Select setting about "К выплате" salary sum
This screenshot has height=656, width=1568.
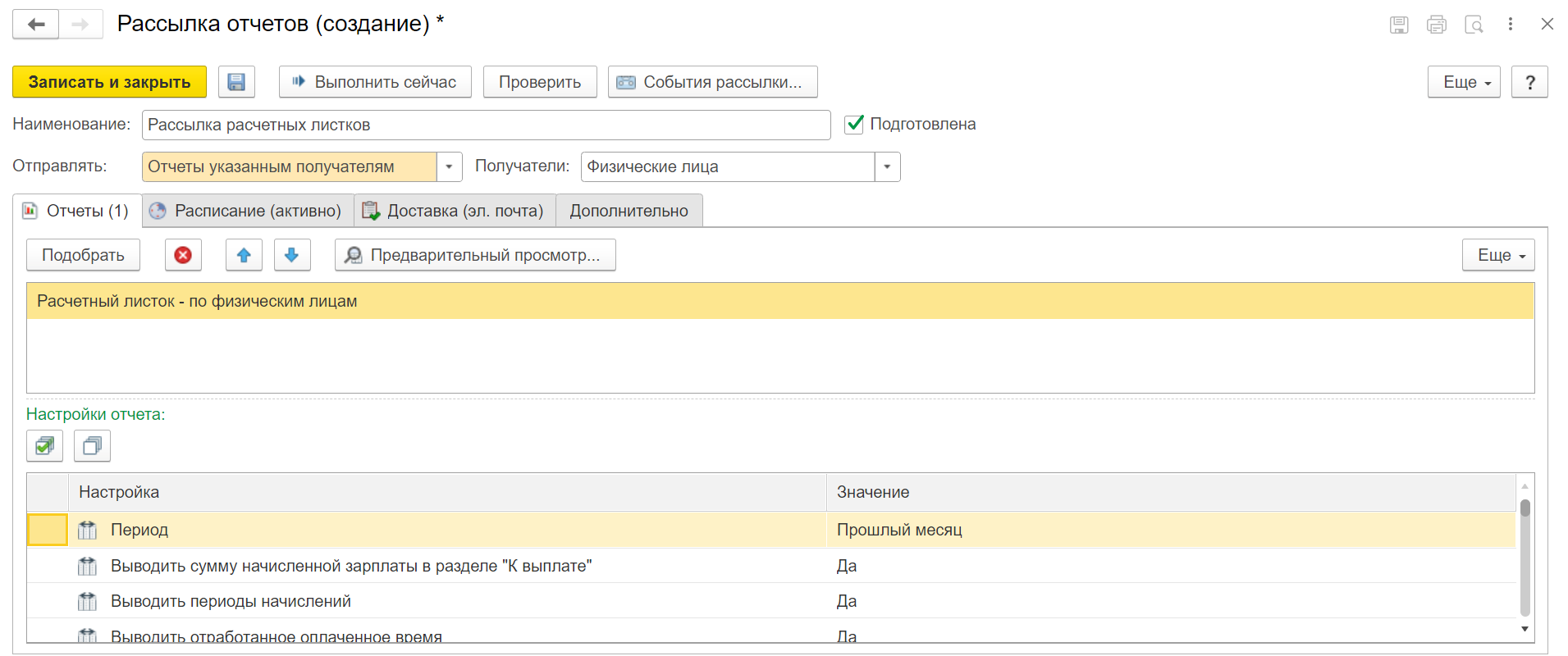click(351, 566)
